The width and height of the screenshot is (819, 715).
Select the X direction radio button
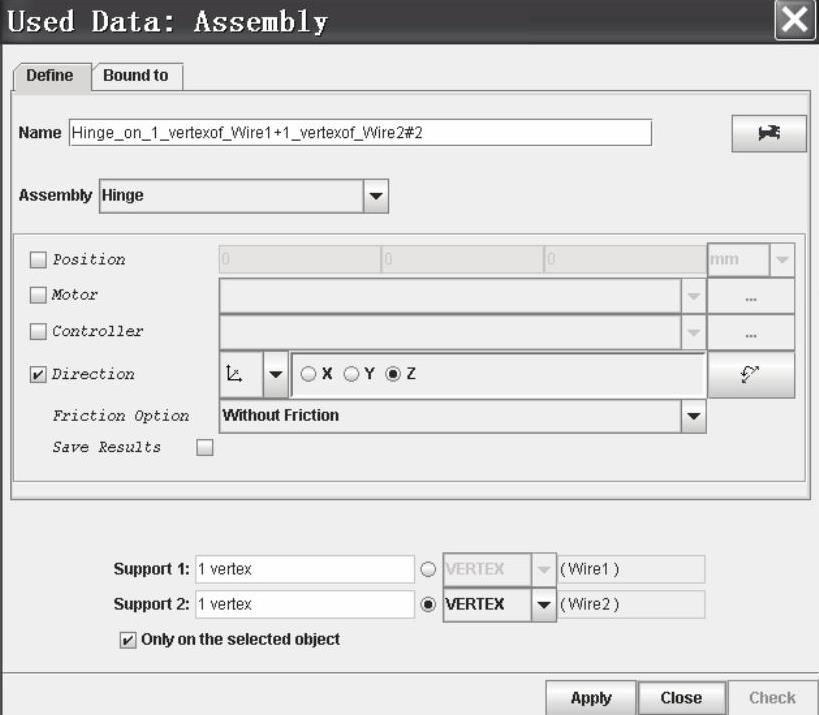point(308,374)
